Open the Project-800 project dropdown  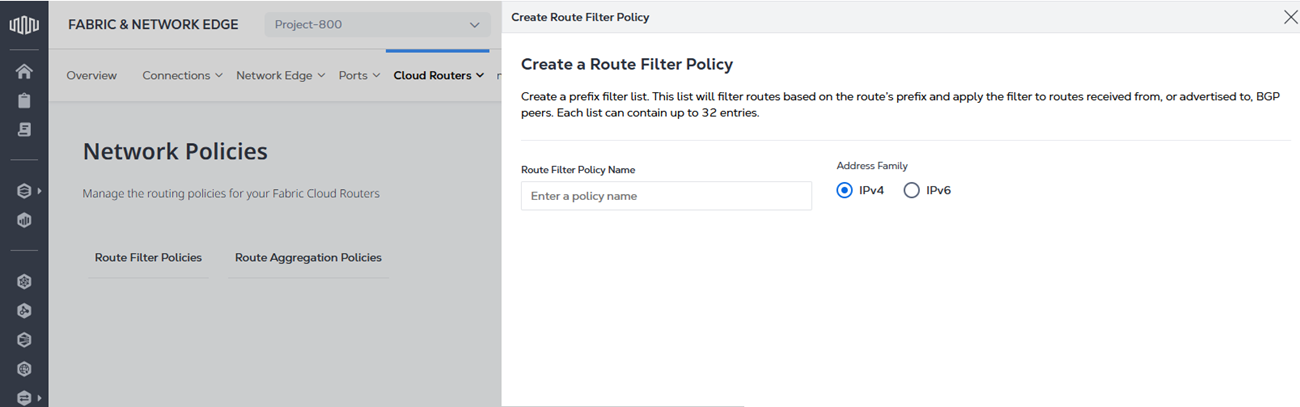tap(377, 25)
